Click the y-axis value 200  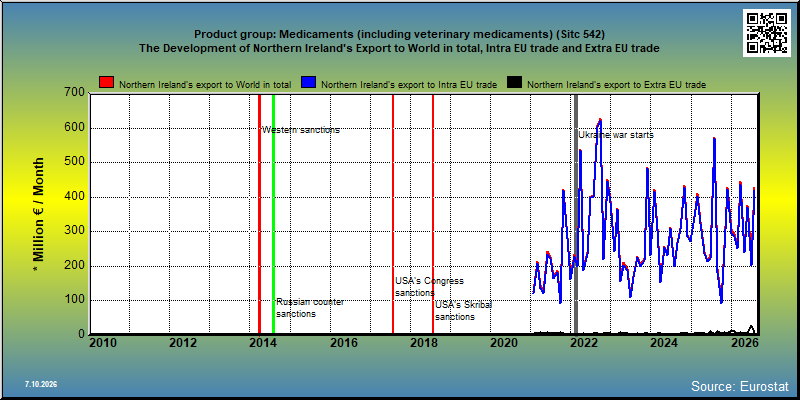click(74, 266)
